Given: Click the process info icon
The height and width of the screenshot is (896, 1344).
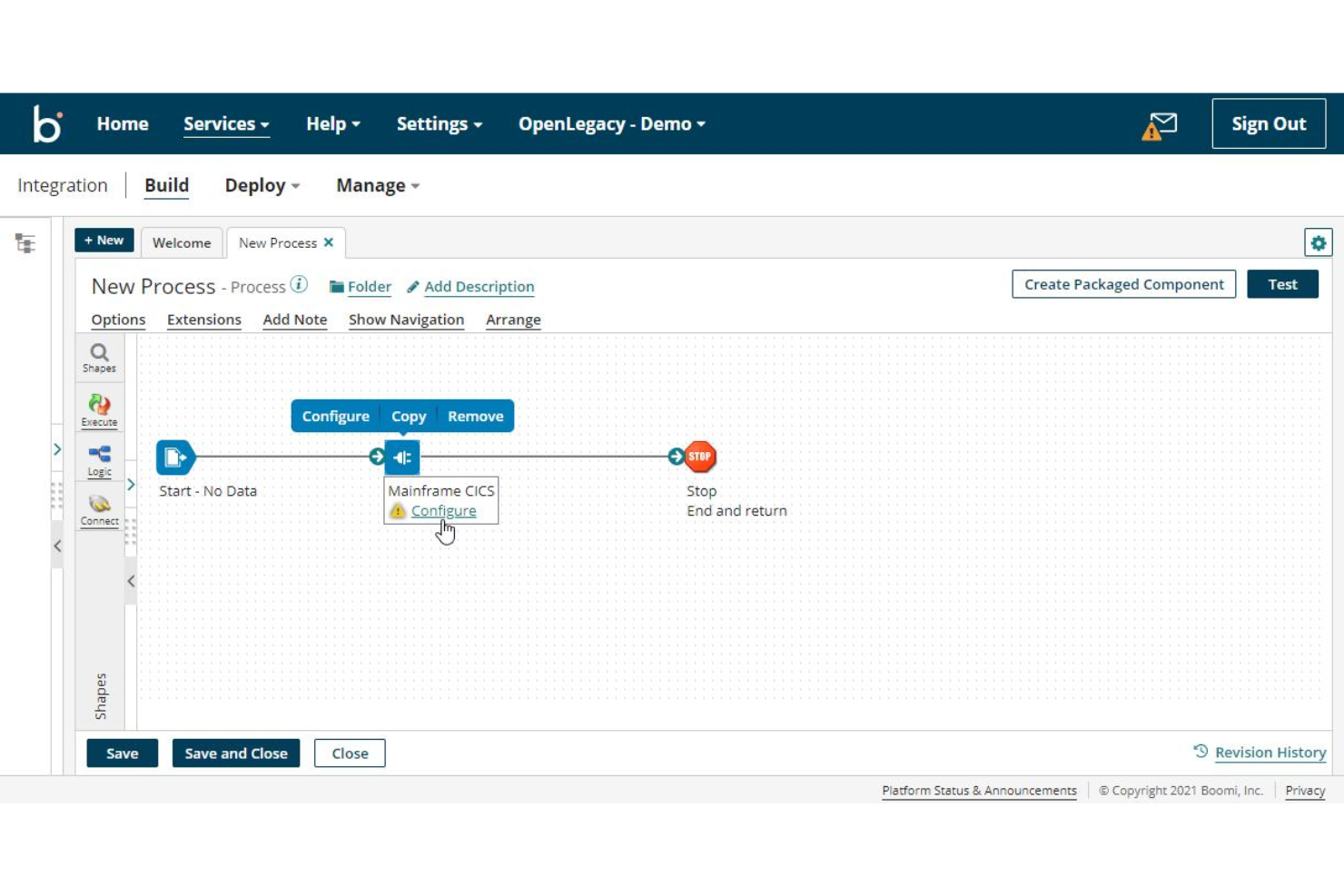Looking at the screenshot, I should [x=299, y=284].
